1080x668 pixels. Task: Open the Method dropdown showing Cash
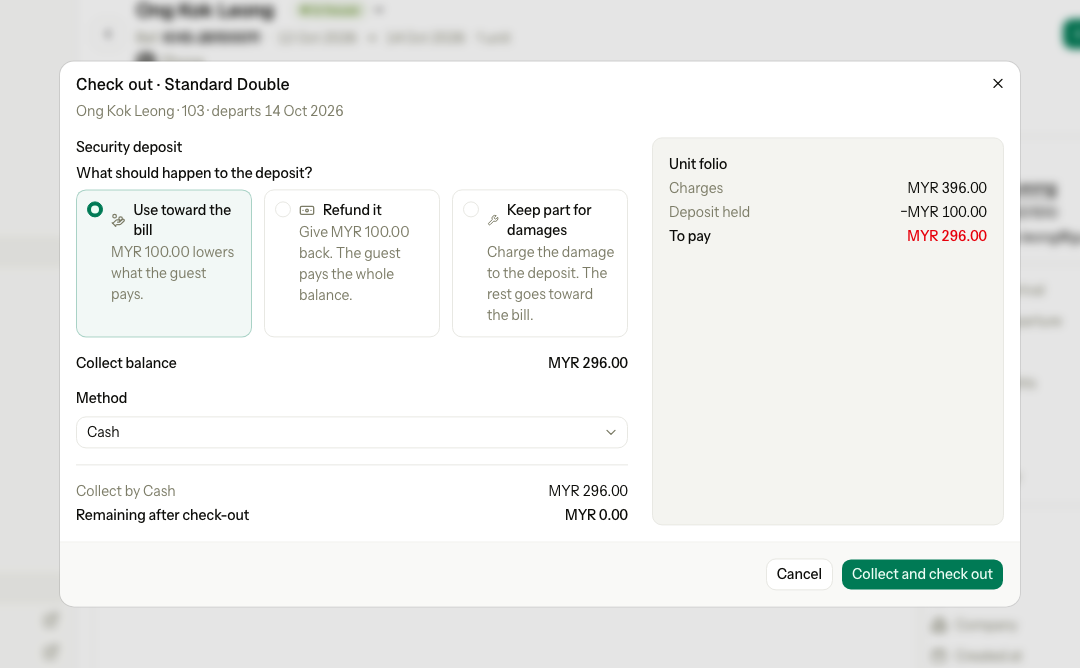coord(351,432)
